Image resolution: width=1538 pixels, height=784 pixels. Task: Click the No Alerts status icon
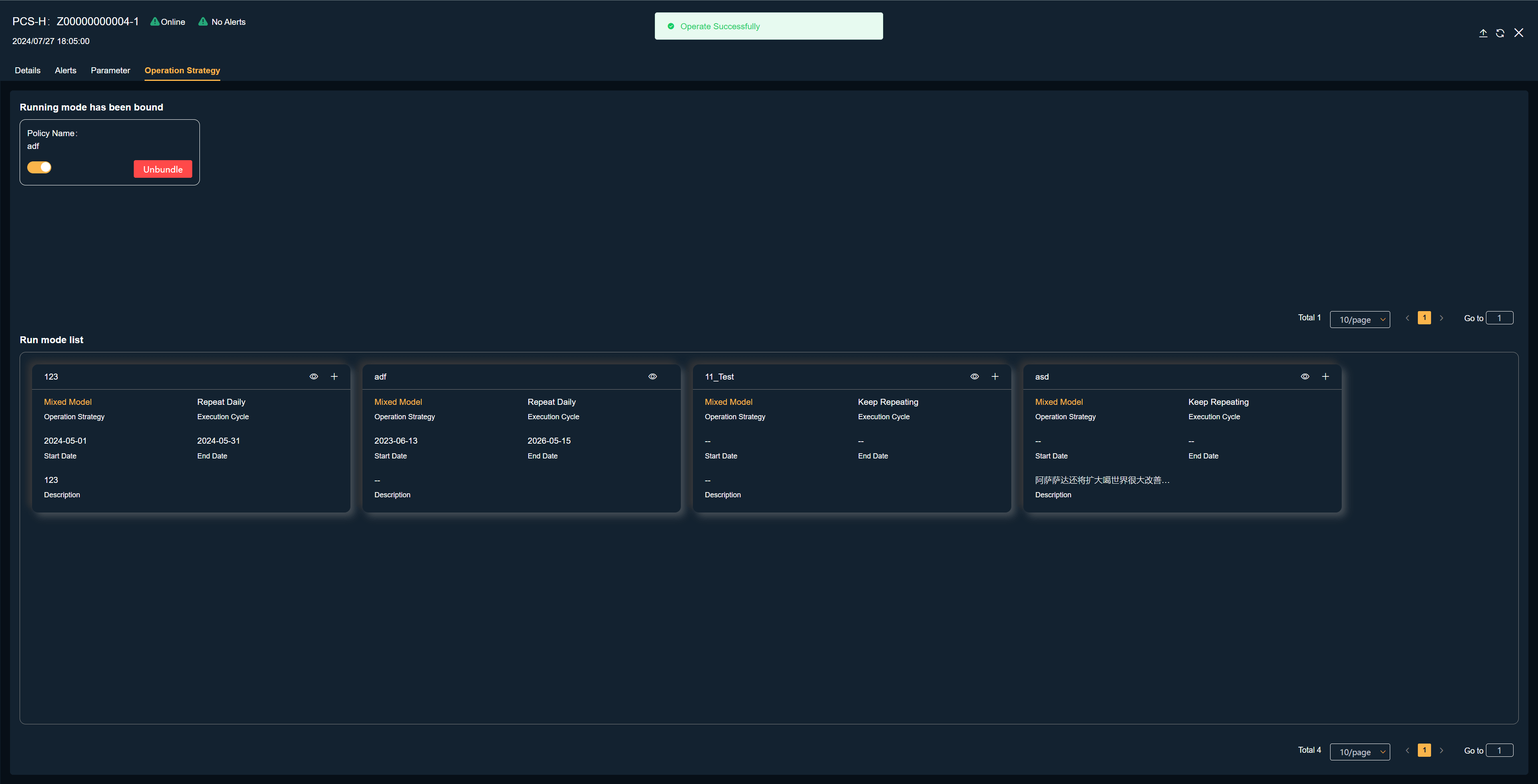click(x=203, y=22)
